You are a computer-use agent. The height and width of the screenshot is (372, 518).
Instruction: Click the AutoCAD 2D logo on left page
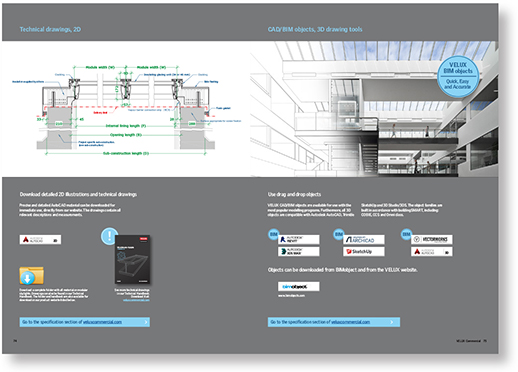pos(40,239)
